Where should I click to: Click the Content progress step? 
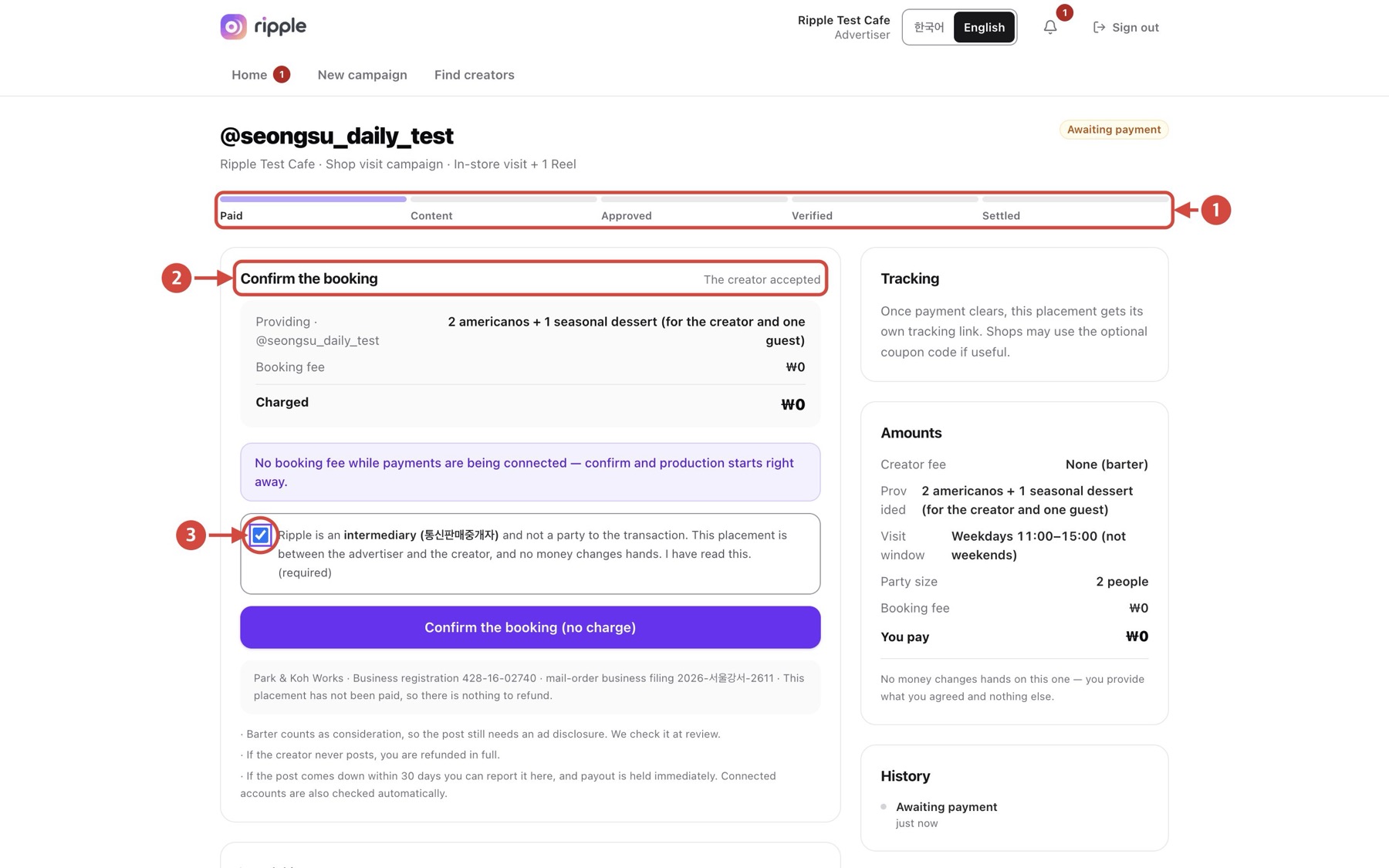(431, 215)
